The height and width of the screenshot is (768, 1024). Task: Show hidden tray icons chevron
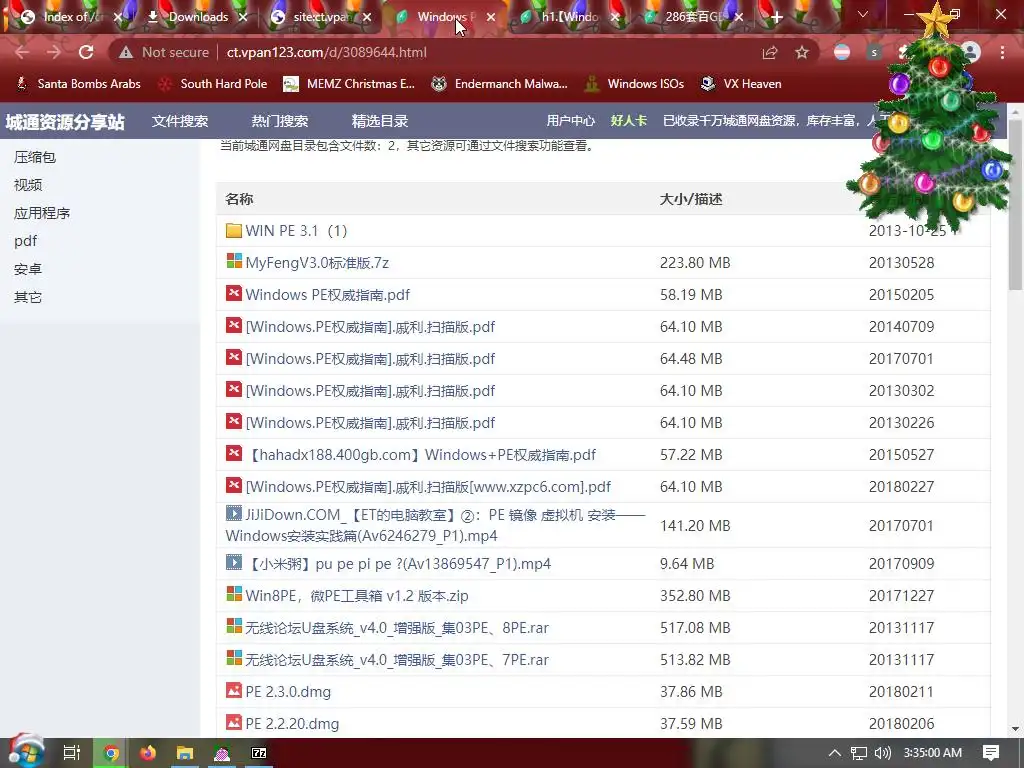(835, 753)
